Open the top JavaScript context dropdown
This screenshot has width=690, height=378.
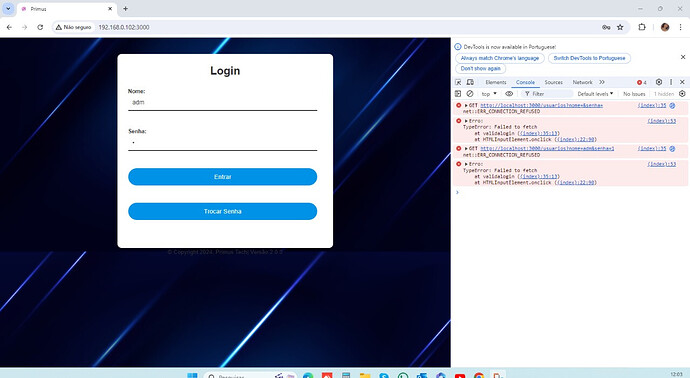[489, 94]
